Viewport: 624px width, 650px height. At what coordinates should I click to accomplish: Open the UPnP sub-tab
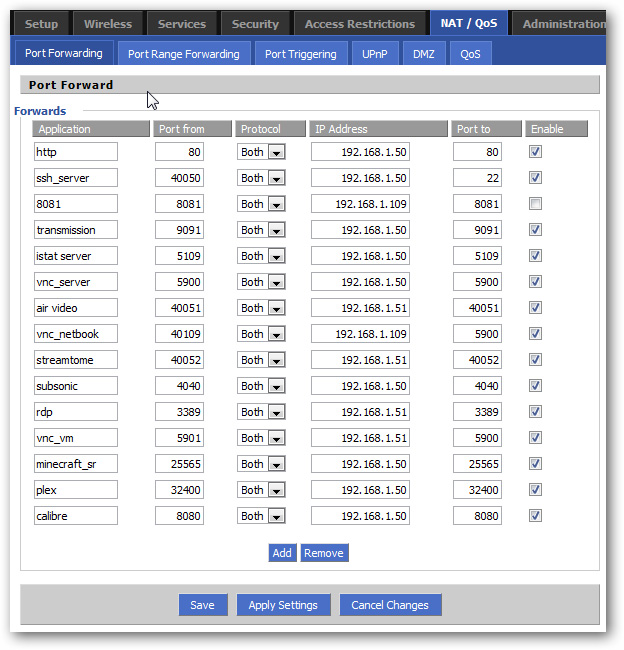375,54
